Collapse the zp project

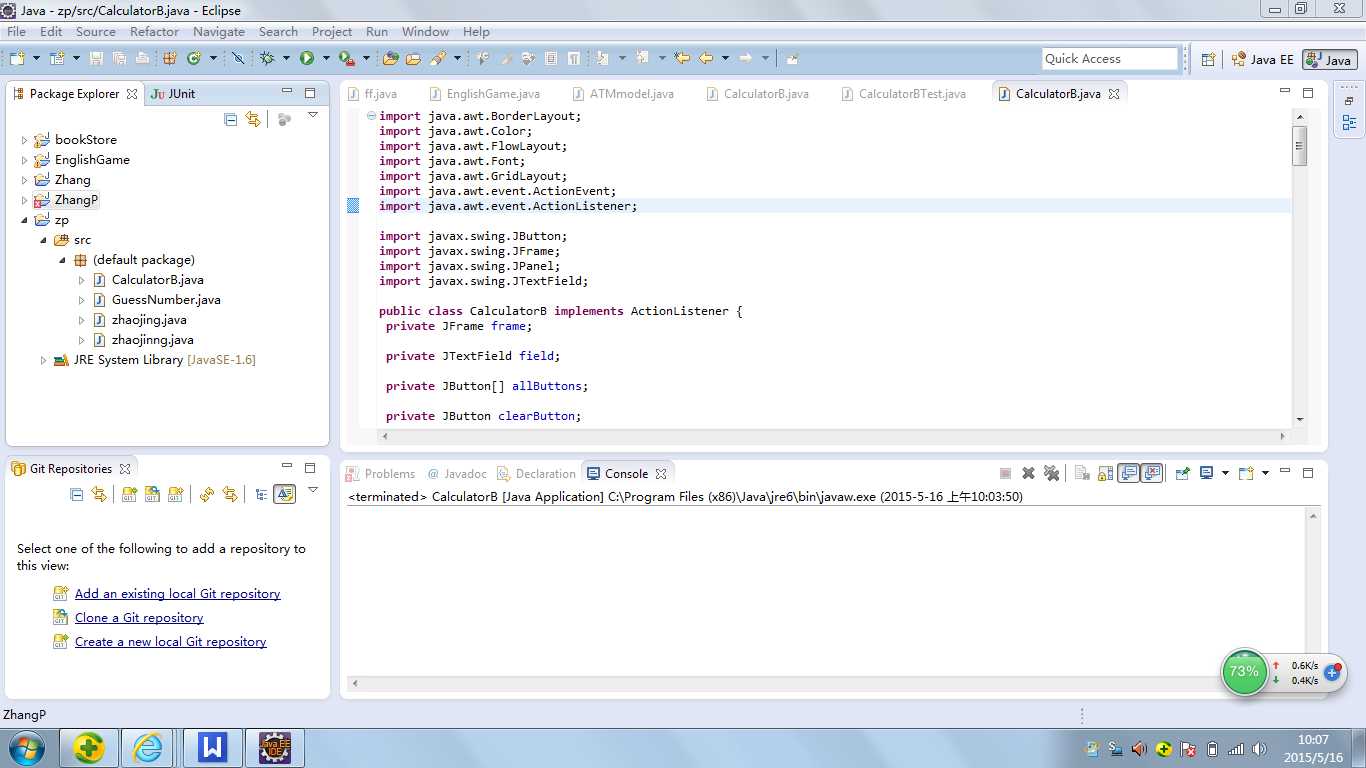(24, 220)
